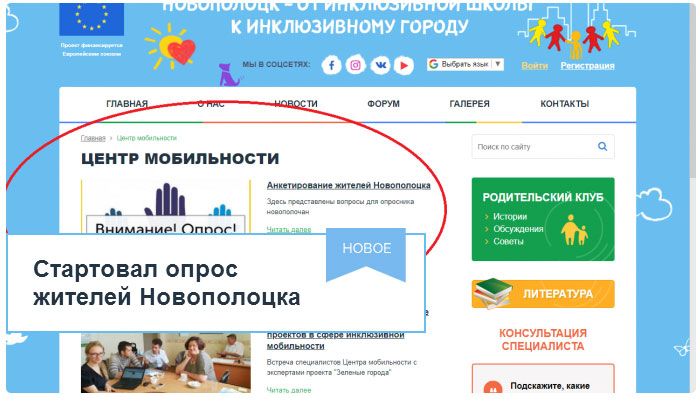Open Анкетирование жителей Новополоцка article link
This screenshot has width=699, height=398.
point(349,185)
